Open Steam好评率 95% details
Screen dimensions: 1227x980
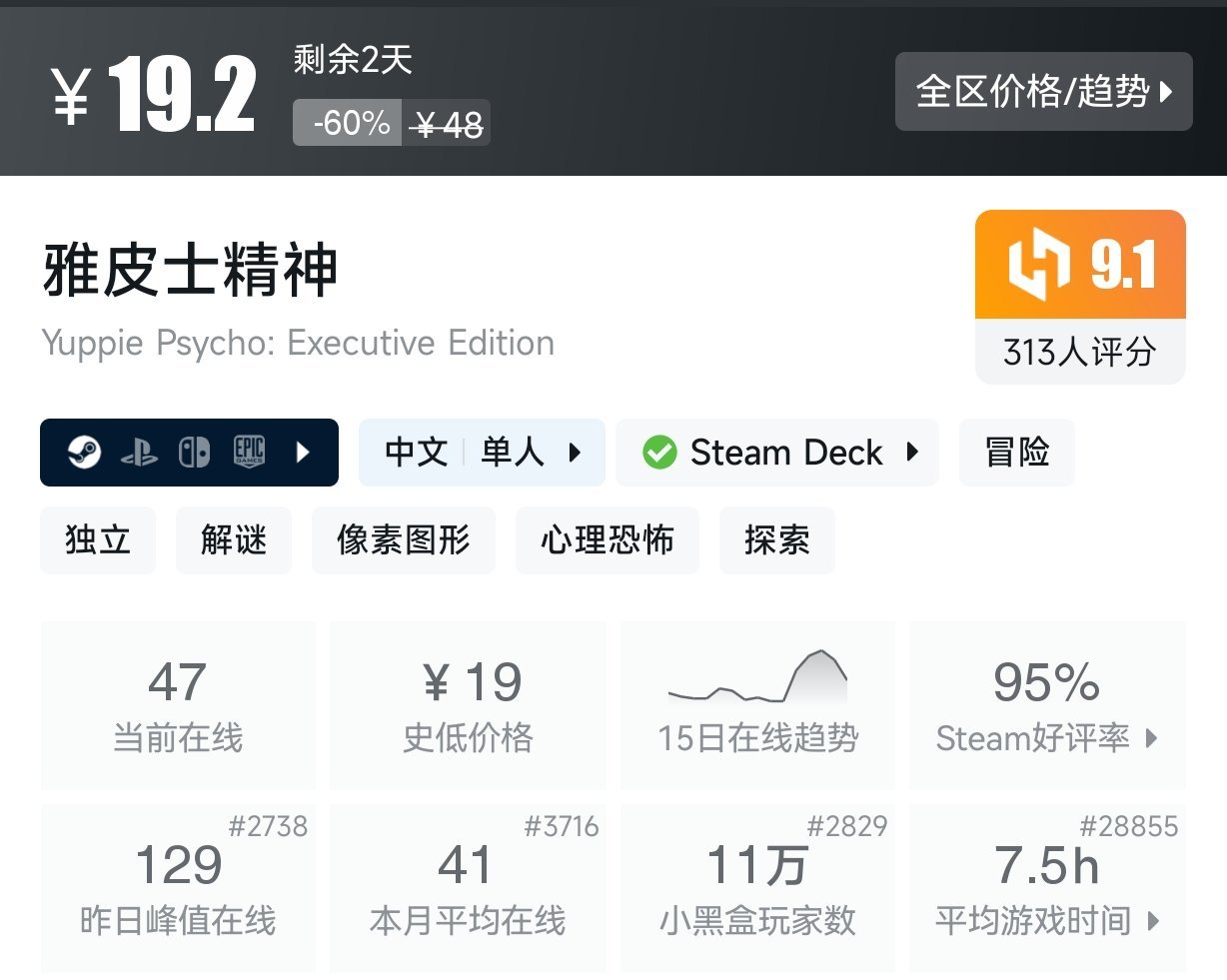pos(1047,705)
